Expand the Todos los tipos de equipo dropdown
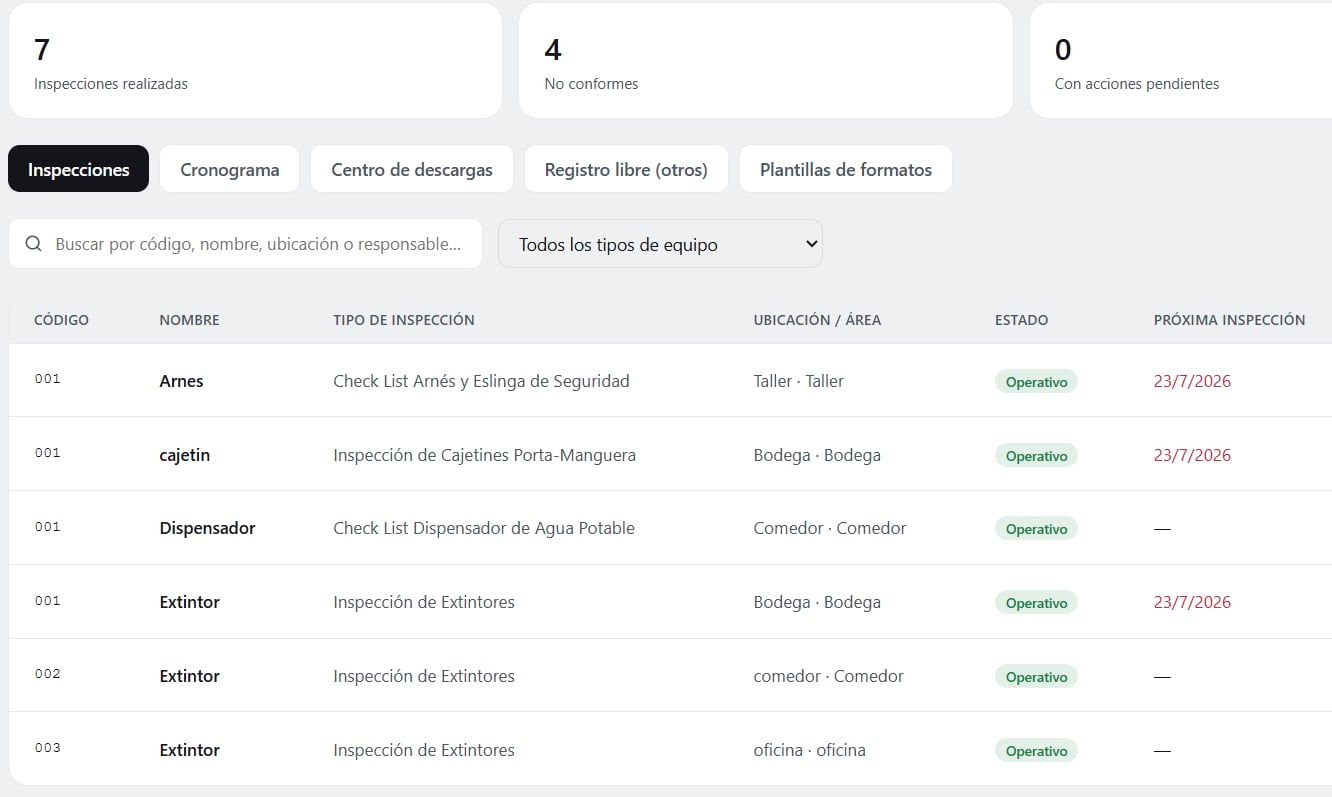Screen dimensions: 1332x797 pyautogui.click(x=660, y=244)
